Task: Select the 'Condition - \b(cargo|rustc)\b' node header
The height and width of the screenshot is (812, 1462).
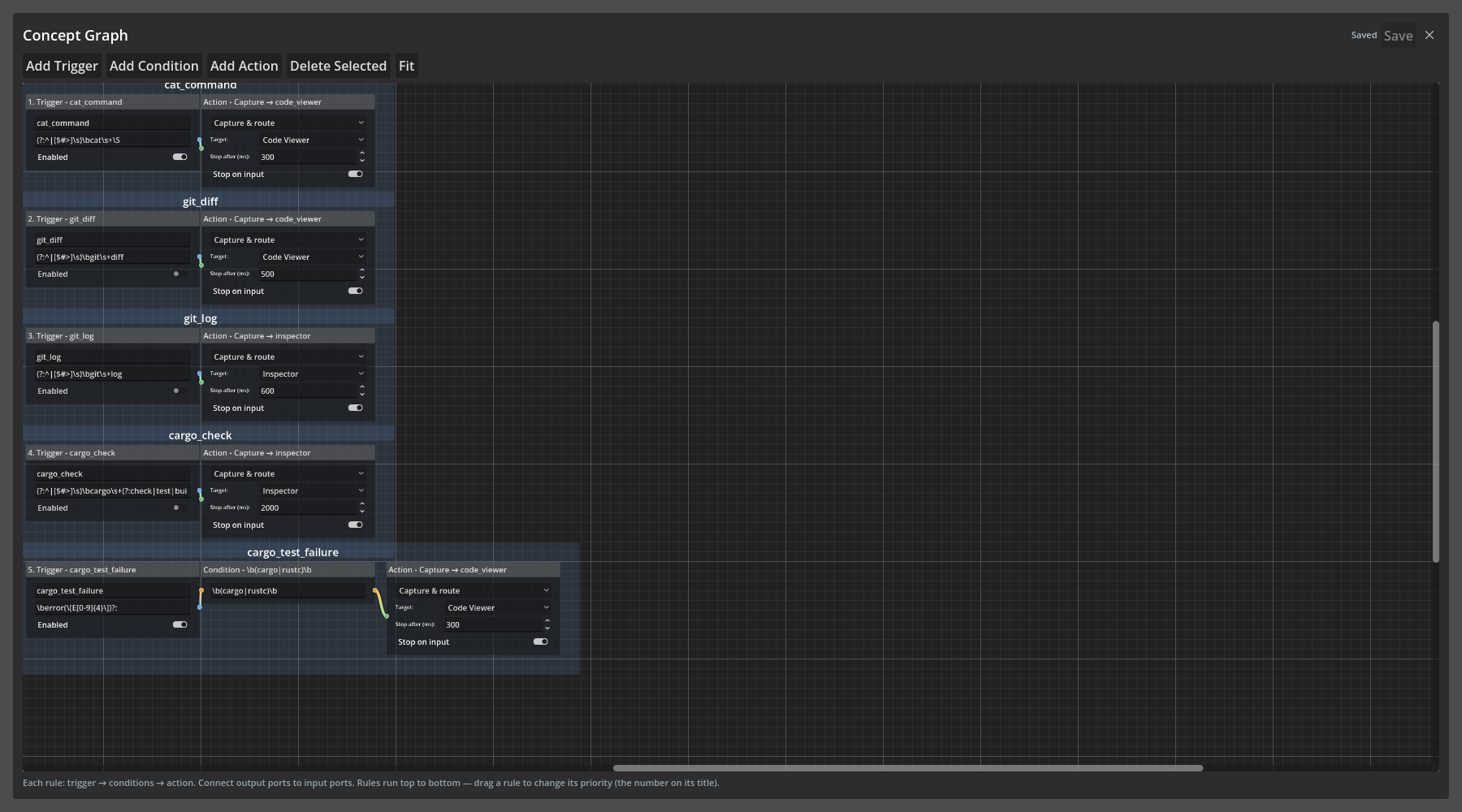Action: 288,570
